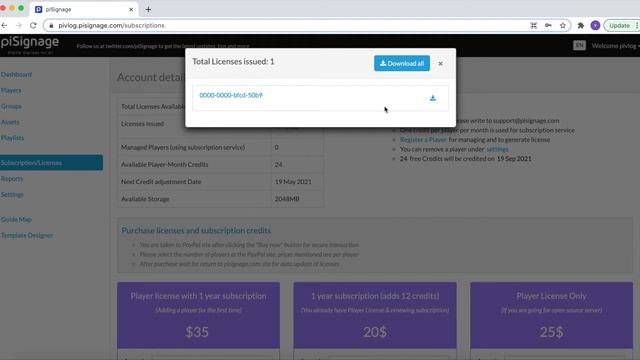Click the Available Storage label
This screenshot has width=640, height=360.
[x=145, y=199]
